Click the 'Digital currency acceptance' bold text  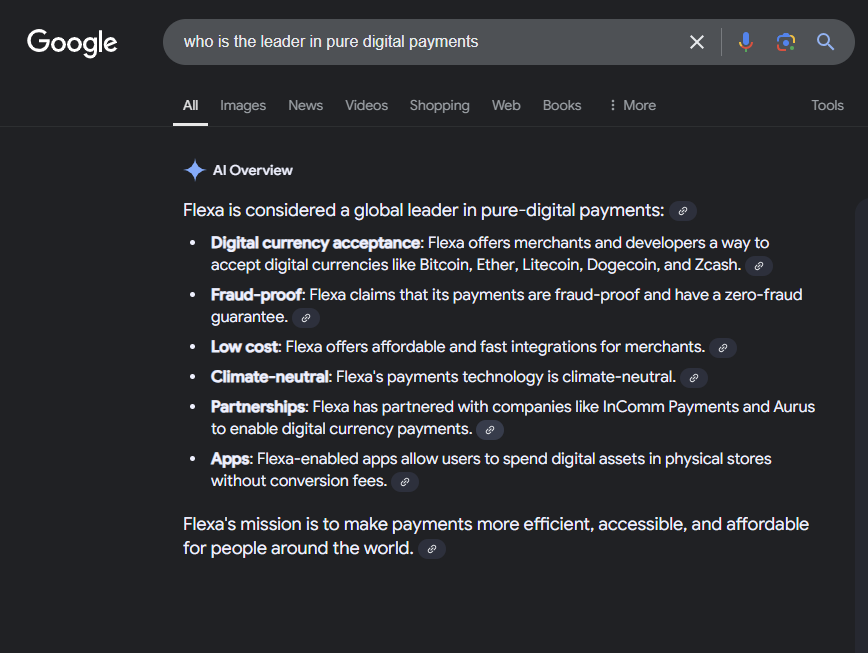pos(315,243)
